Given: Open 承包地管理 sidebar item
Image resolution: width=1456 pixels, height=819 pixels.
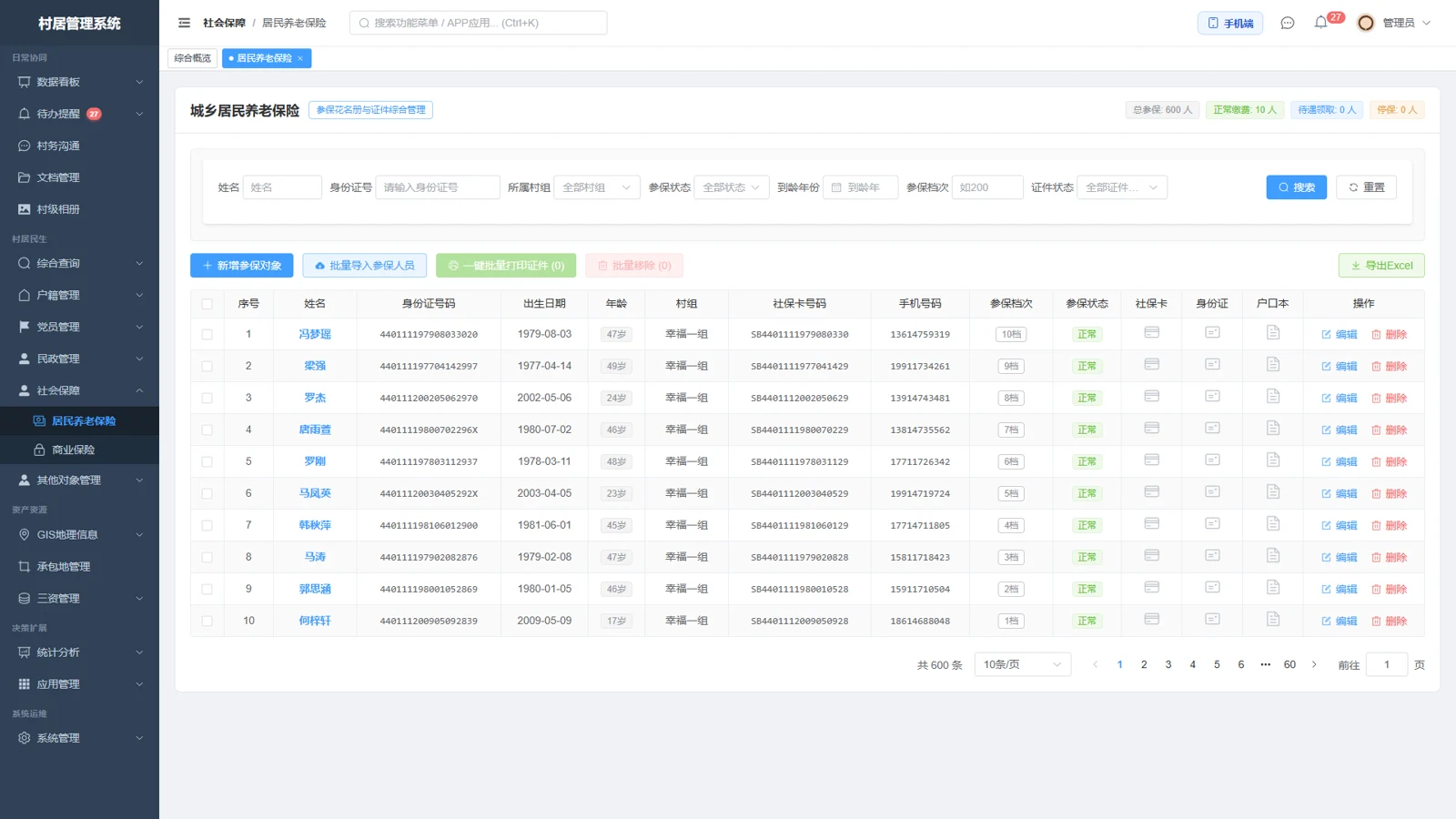Looking at the screenshot, I should pyautogui.click(x=79, y=566).
